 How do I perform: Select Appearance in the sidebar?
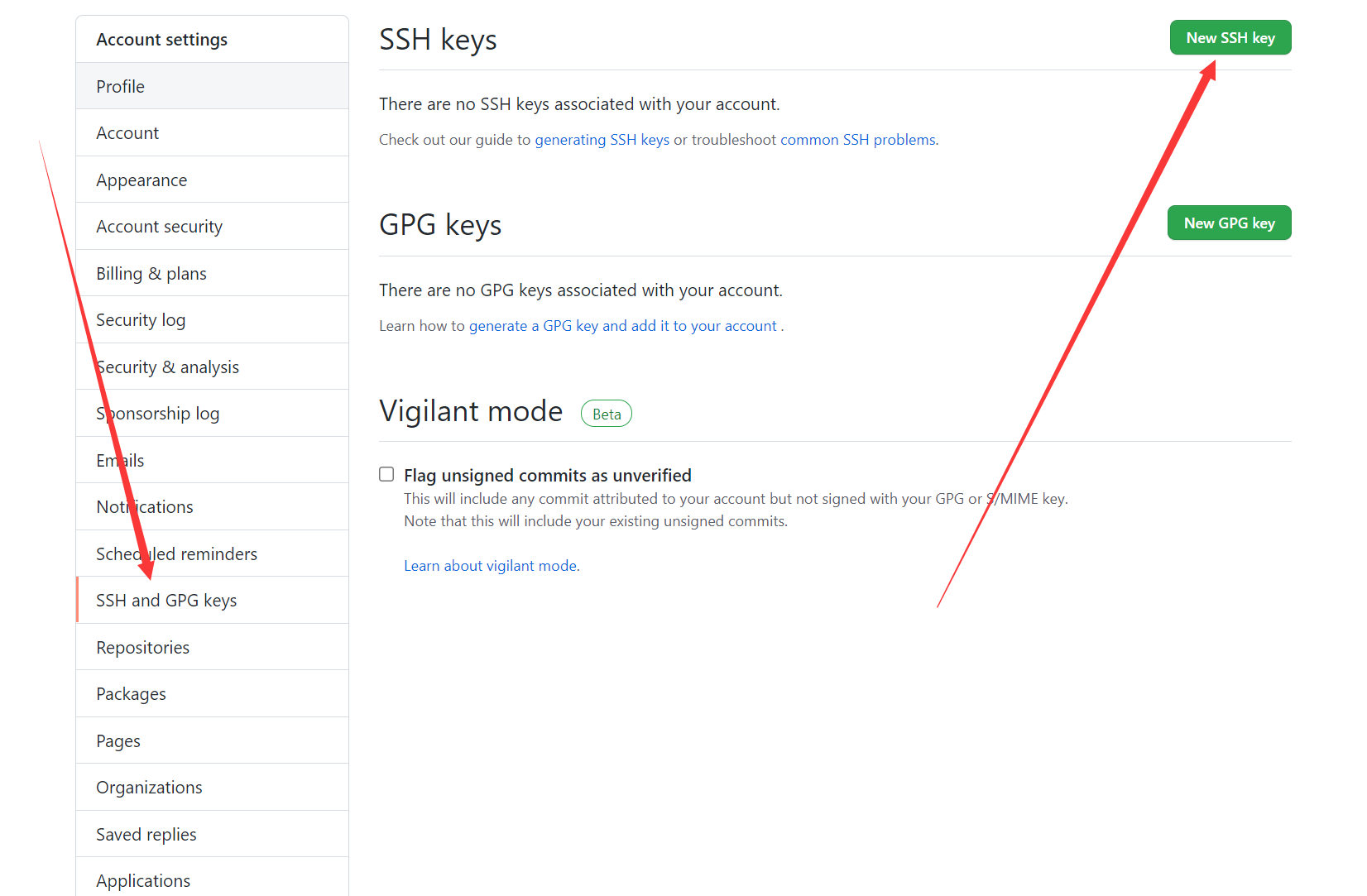(212, 180)
